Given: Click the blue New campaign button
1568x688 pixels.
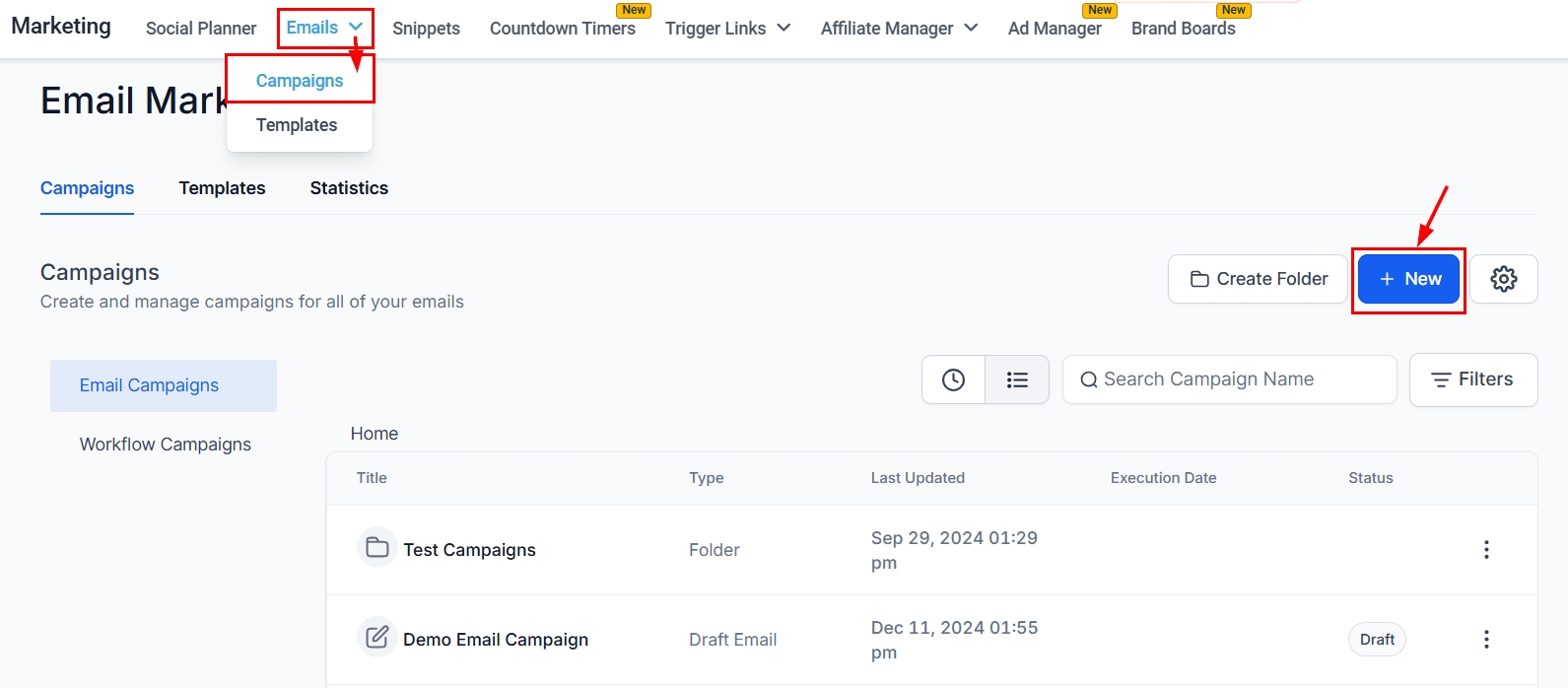Looking at the screenshot, I should pos(1408,279).
